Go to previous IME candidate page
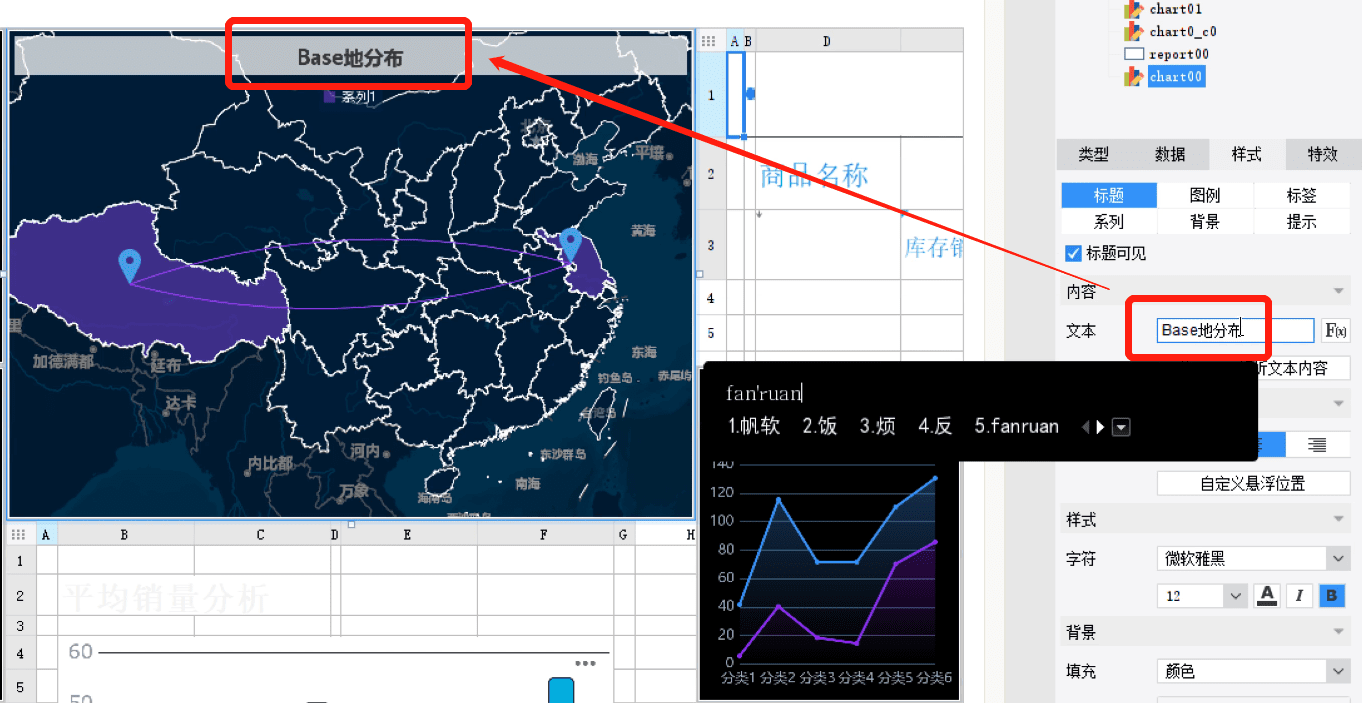Screen dimensions: 1362x703 (1086, 427)
